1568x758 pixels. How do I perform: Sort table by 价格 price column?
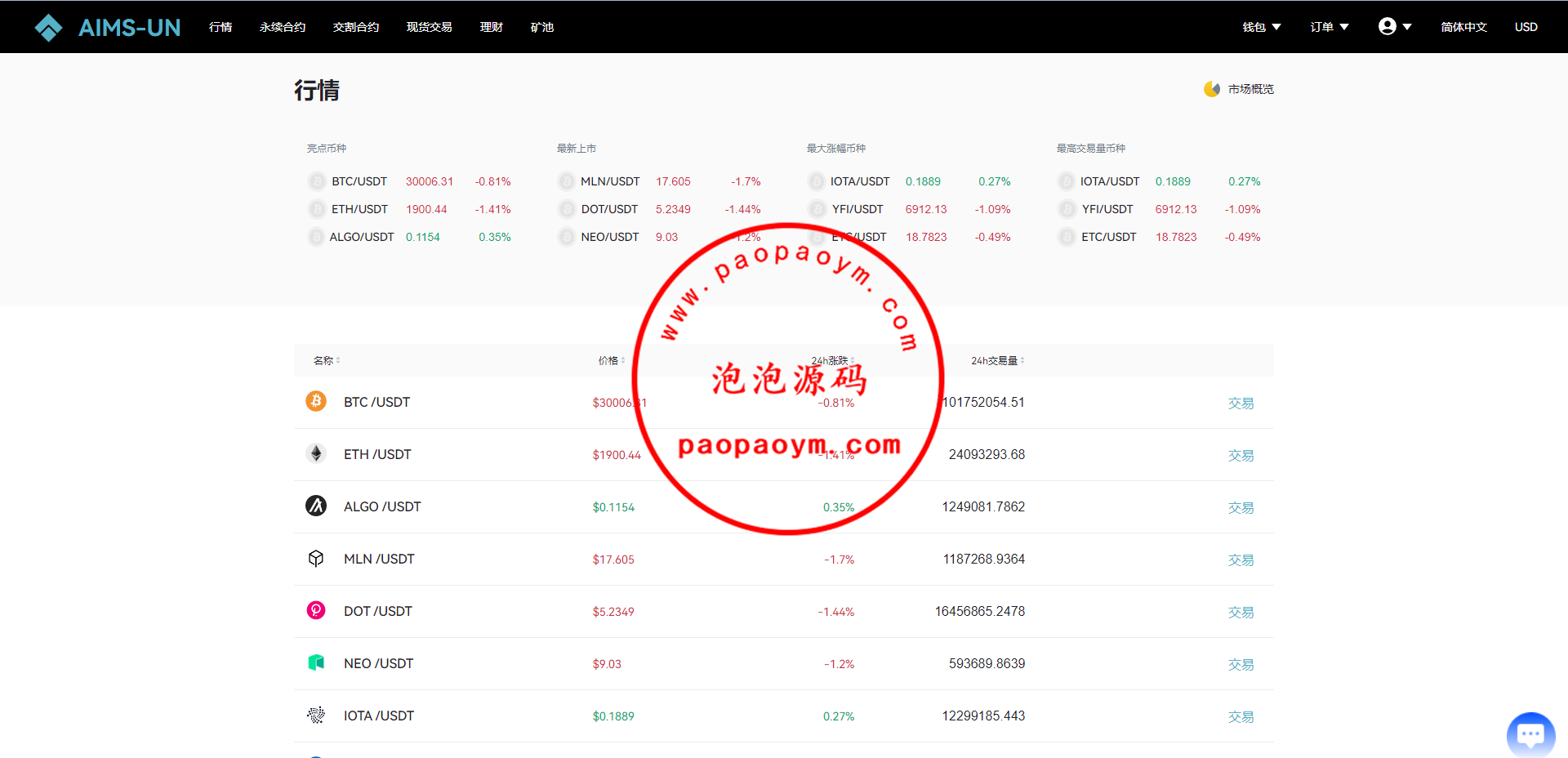(611, 360)
